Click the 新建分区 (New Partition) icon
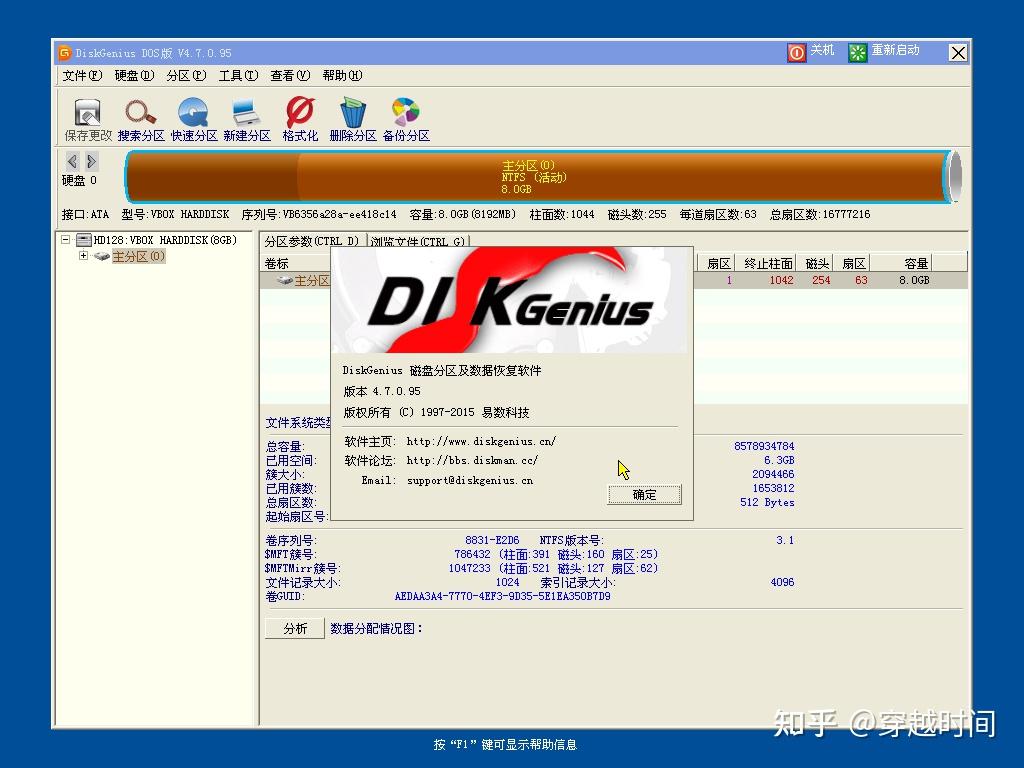The image size is (1024, 768). point(246,117)
